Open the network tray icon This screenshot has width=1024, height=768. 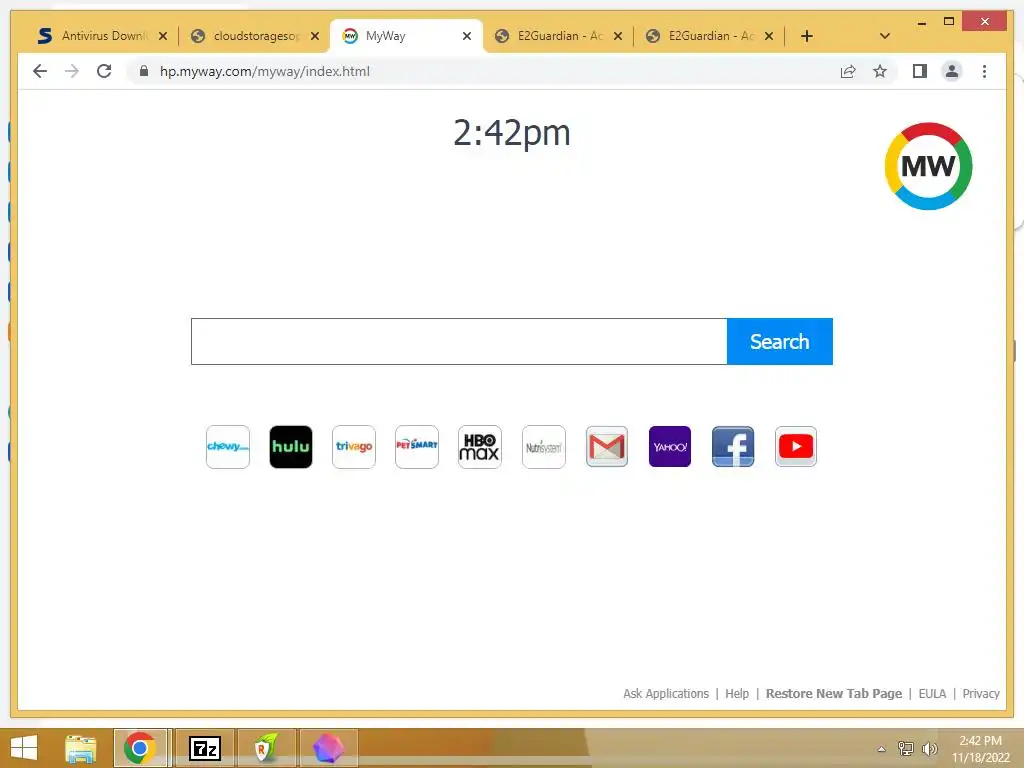click(x=906, y=749)
